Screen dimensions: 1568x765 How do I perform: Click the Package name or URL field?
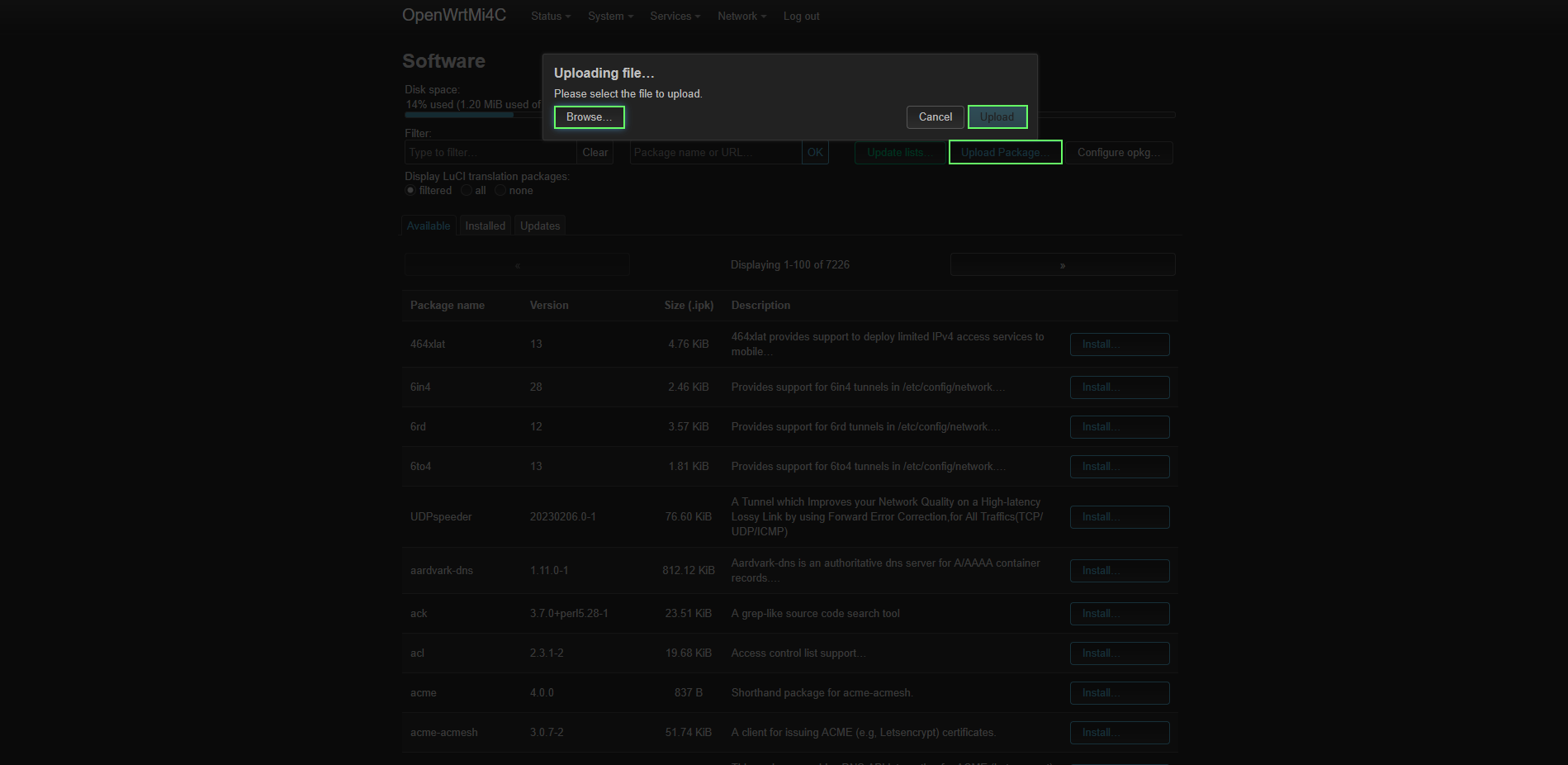pyautogui.click(x=716, y=153)
